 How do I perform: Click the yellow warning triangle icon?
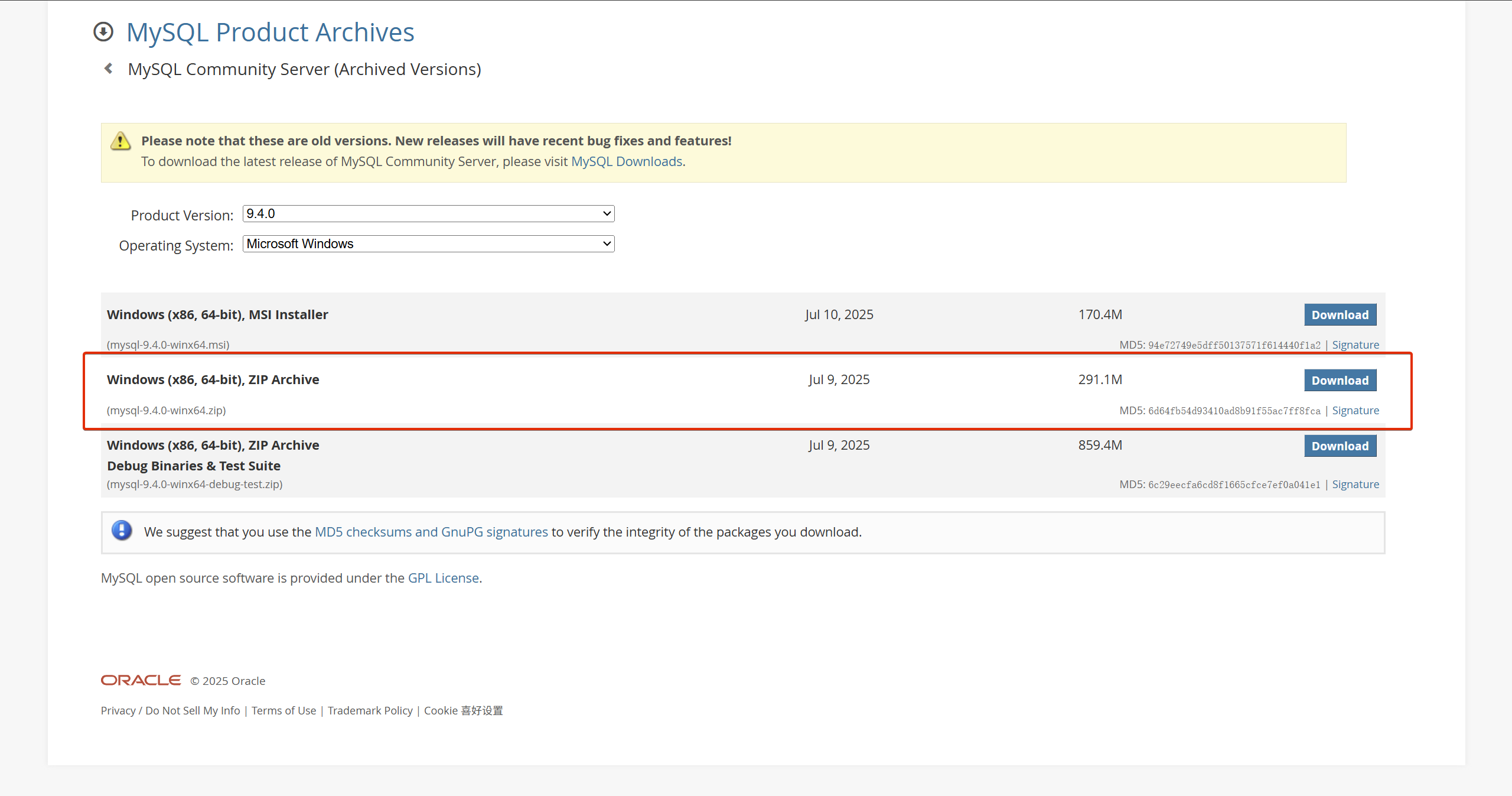point(120,141)
